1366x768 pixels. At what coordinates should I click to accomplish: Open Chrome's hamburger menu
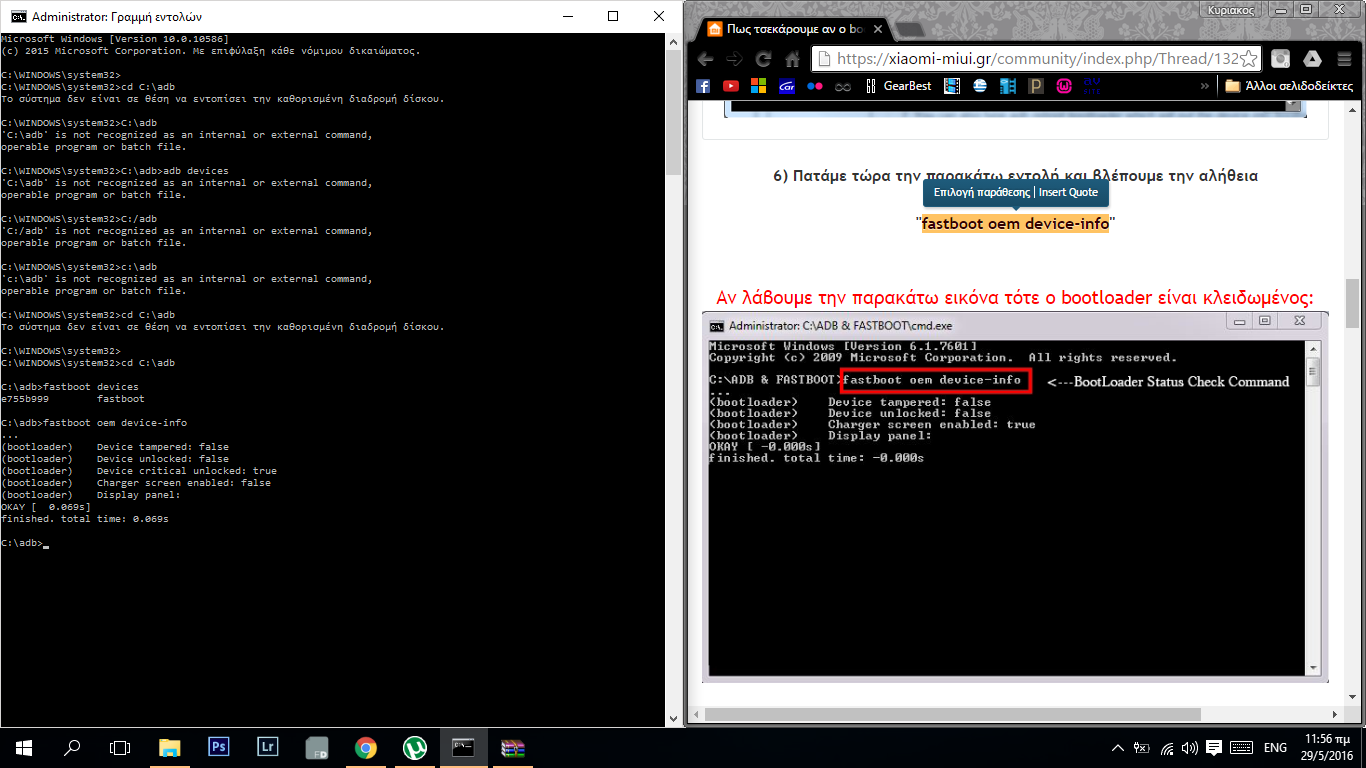tap(1342, 59)
